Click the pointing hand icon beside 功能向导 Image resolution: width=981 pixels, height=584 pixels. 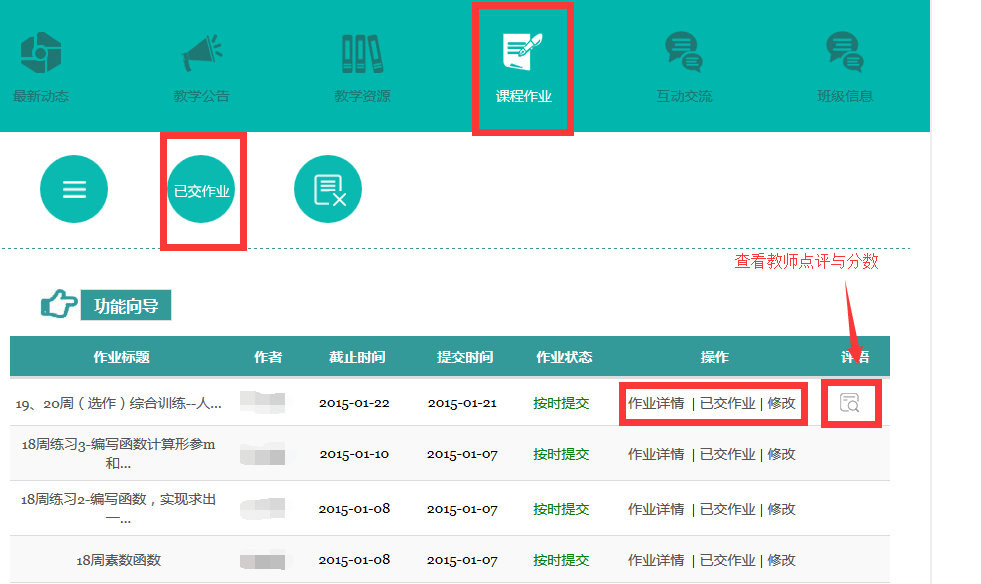point(58,305)
